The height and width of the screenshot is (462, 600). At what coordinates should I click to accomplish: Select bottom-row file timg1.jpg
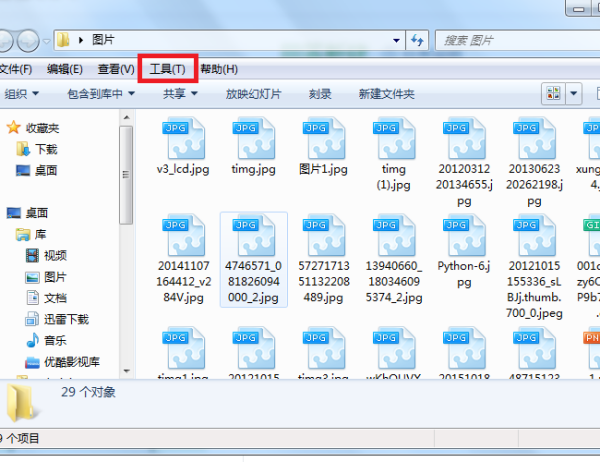[183, 352]
